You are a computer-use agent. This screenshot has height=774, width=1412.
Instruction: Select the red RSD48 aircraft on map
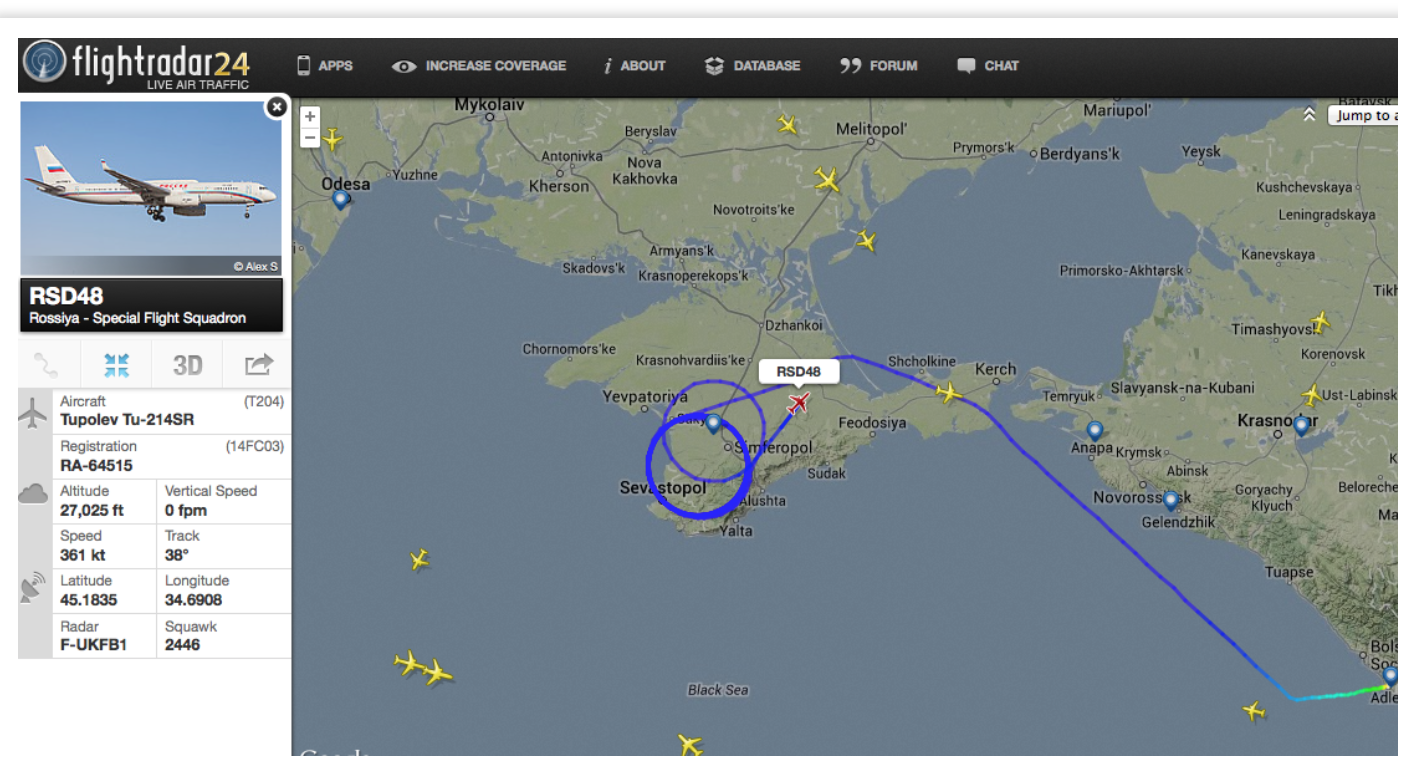[x=798, y=402]
